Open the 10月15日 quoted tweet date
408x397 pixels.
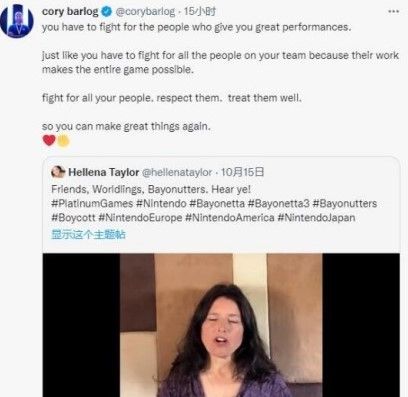[242, 172]
